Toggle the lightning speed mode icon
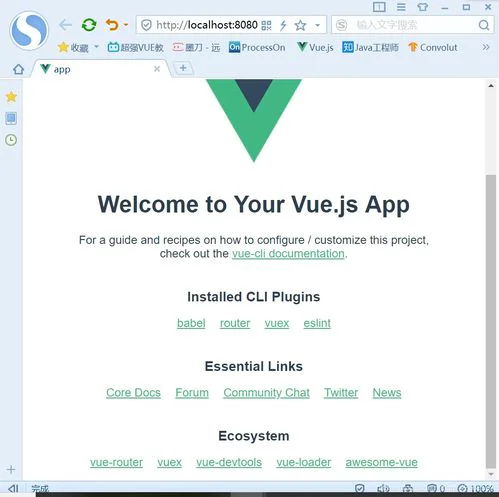This screenshot has height=497, width=499. point(283,25)
